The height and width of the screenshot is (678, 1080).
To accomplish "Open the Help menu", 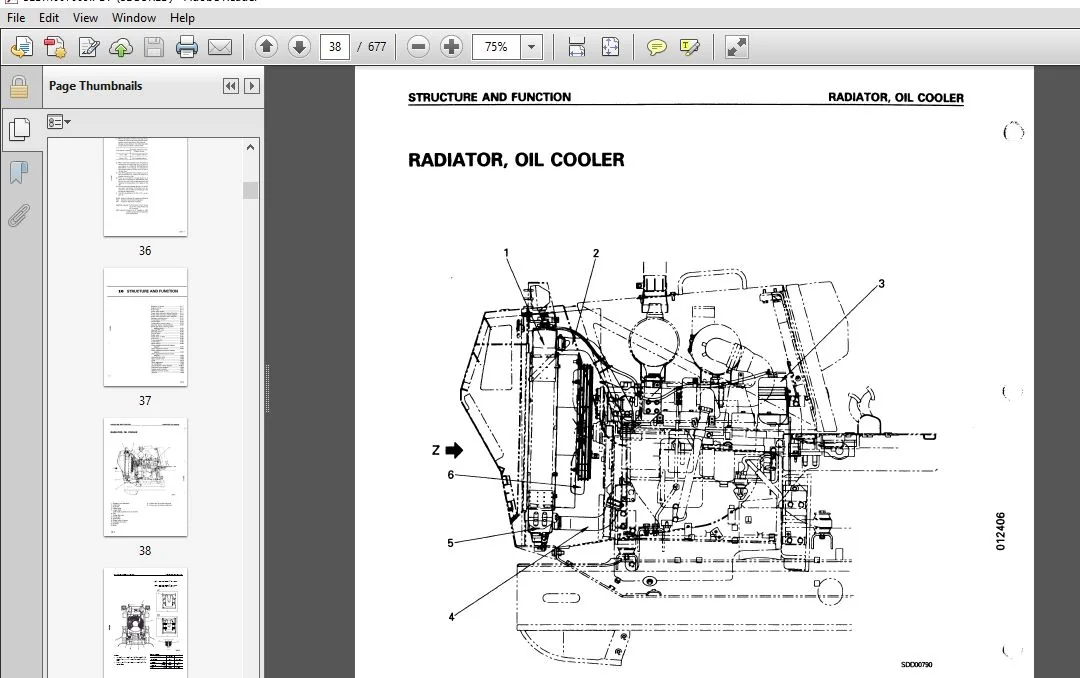I will point(183,18).
